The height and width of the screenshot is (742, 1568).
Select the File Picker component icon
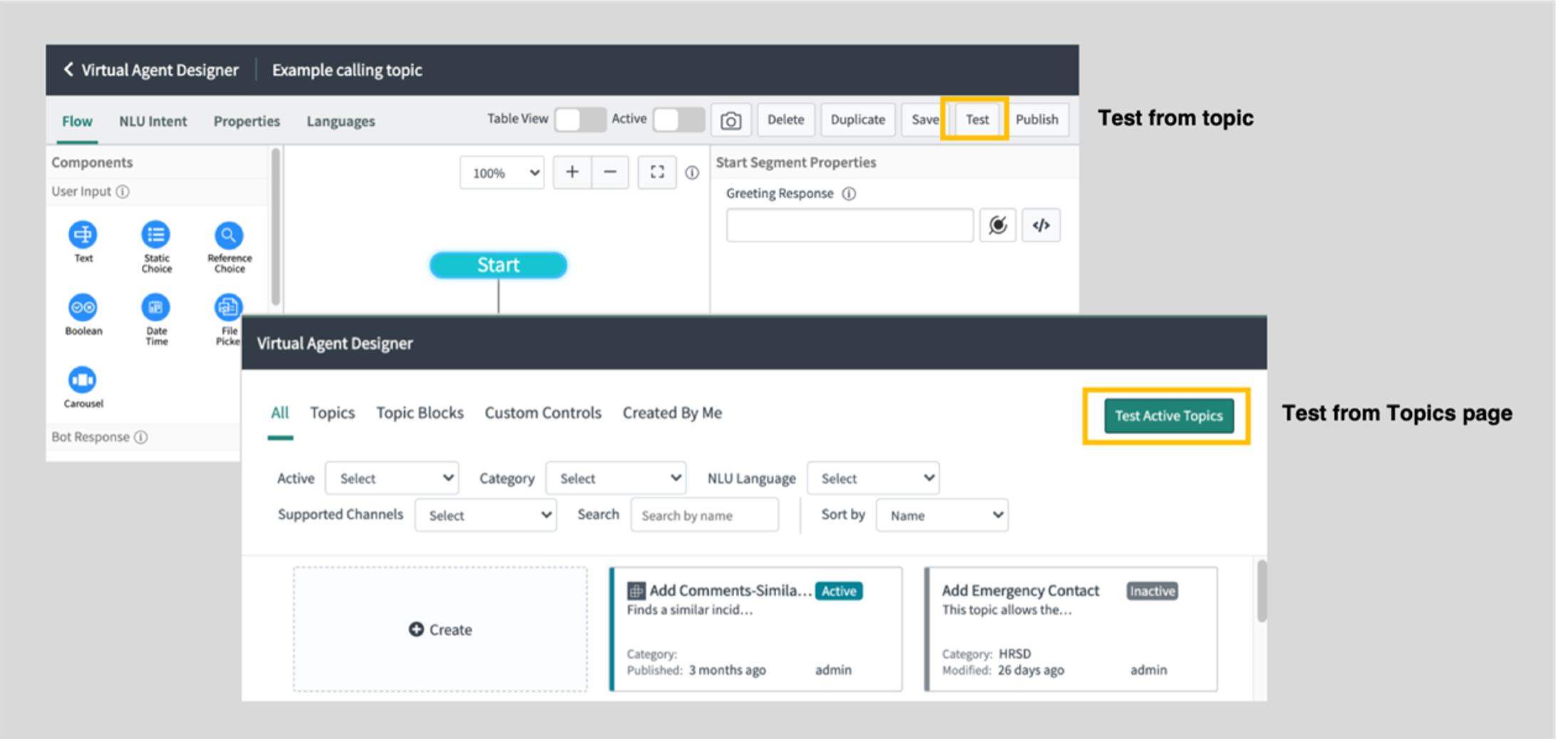click(227, 307)
